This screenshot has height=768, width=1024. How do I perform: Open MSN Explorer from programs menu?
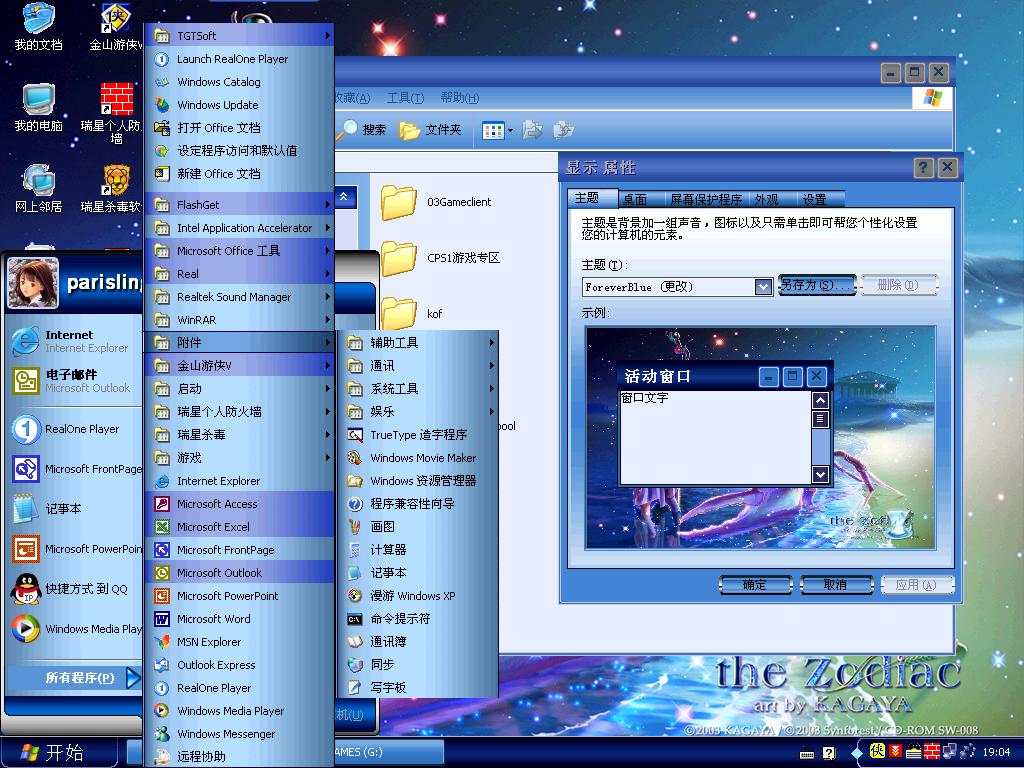click(239, 642)
